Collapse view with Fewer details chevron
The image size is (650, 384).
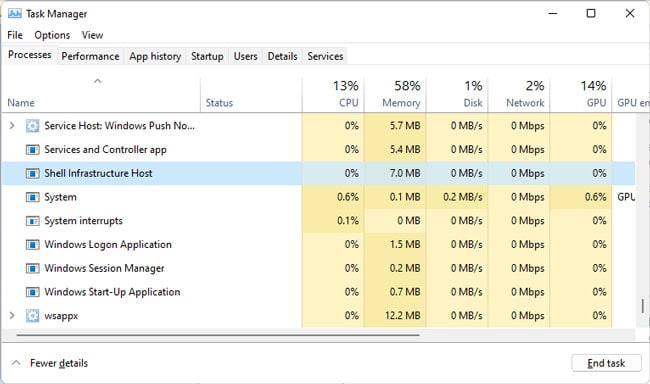(16, 363)
